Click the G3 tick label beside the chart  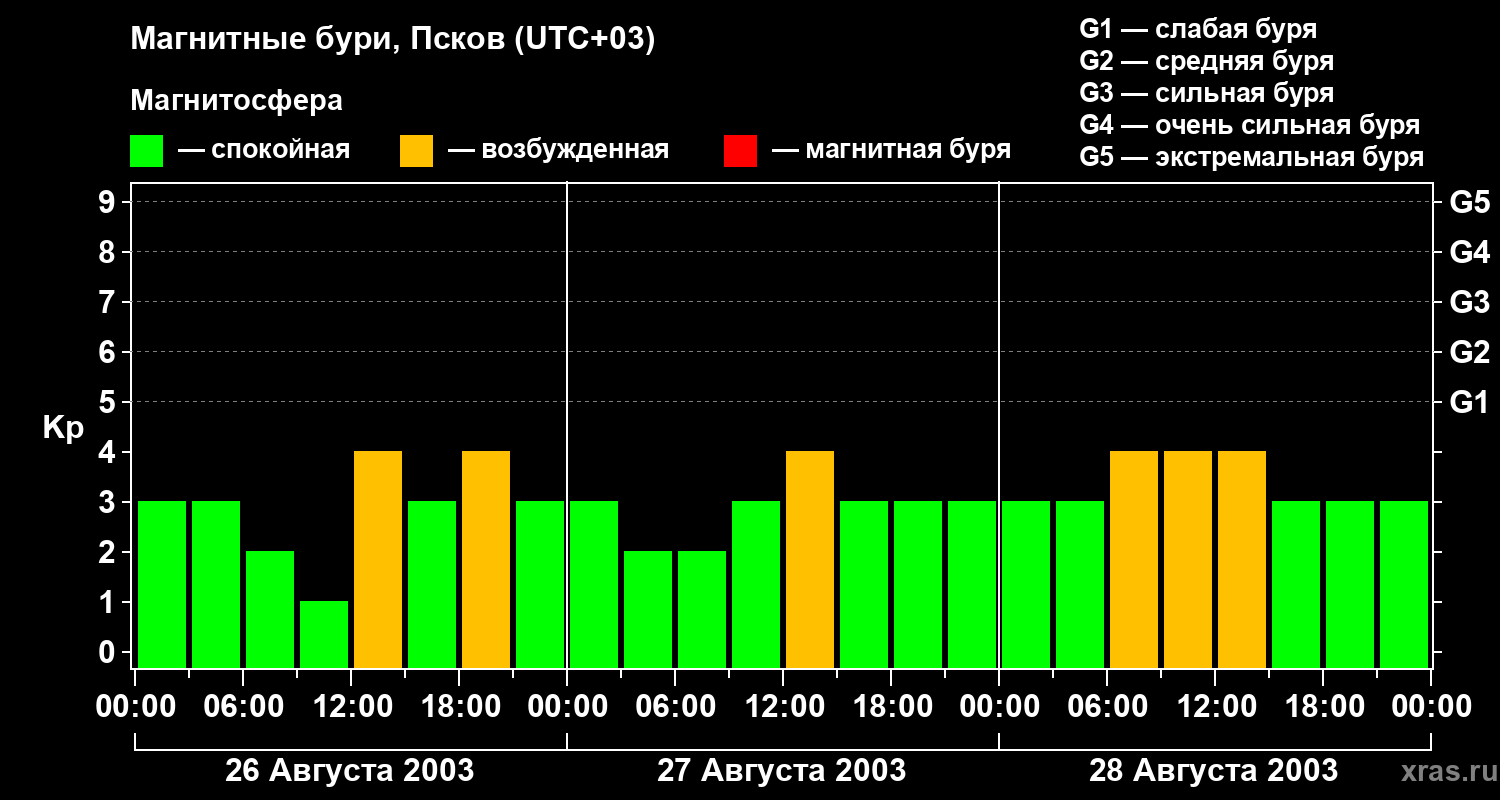click(x=1469, y=303)
